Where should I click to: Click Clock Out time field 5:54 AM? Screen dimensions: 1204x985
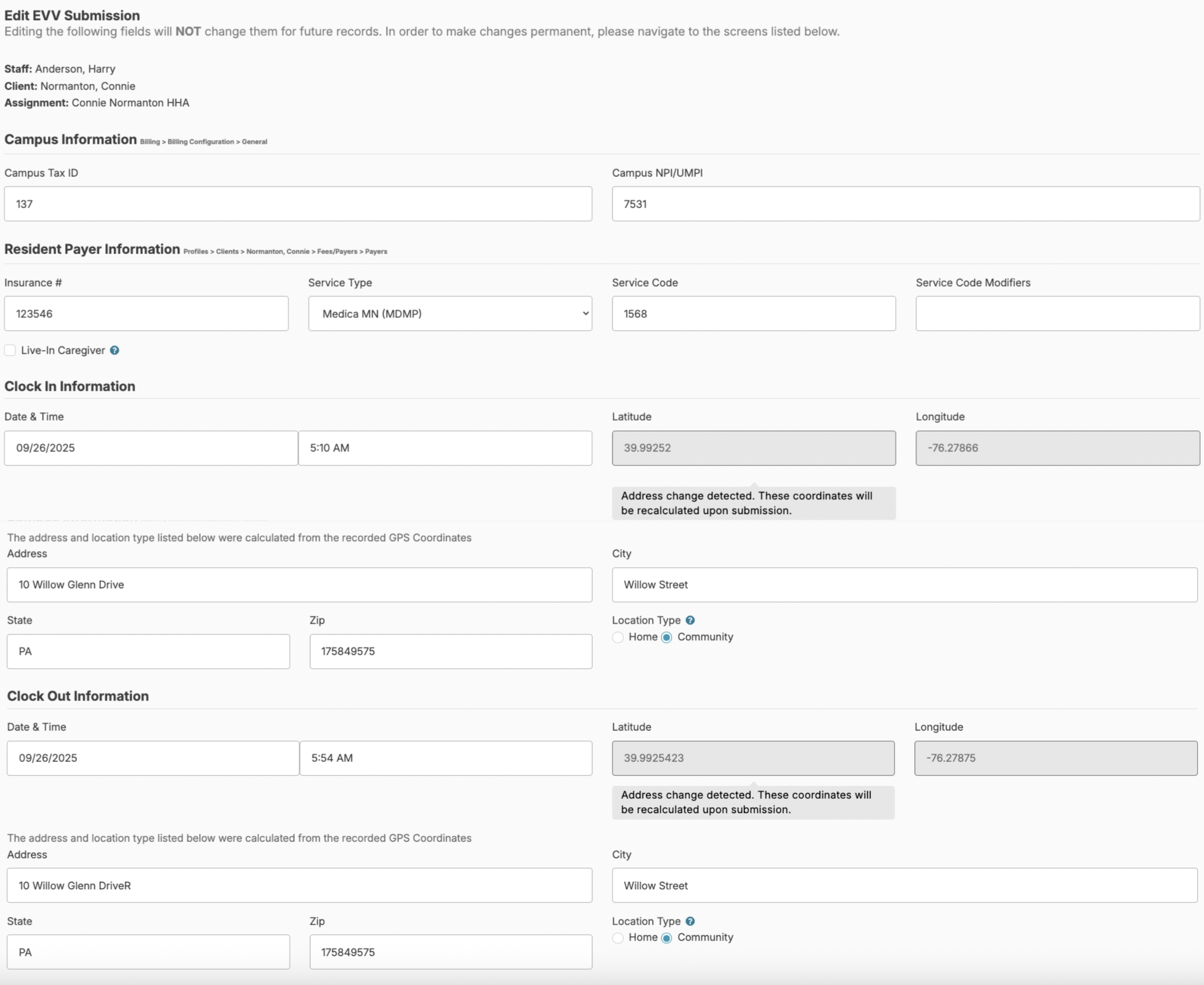445,758
